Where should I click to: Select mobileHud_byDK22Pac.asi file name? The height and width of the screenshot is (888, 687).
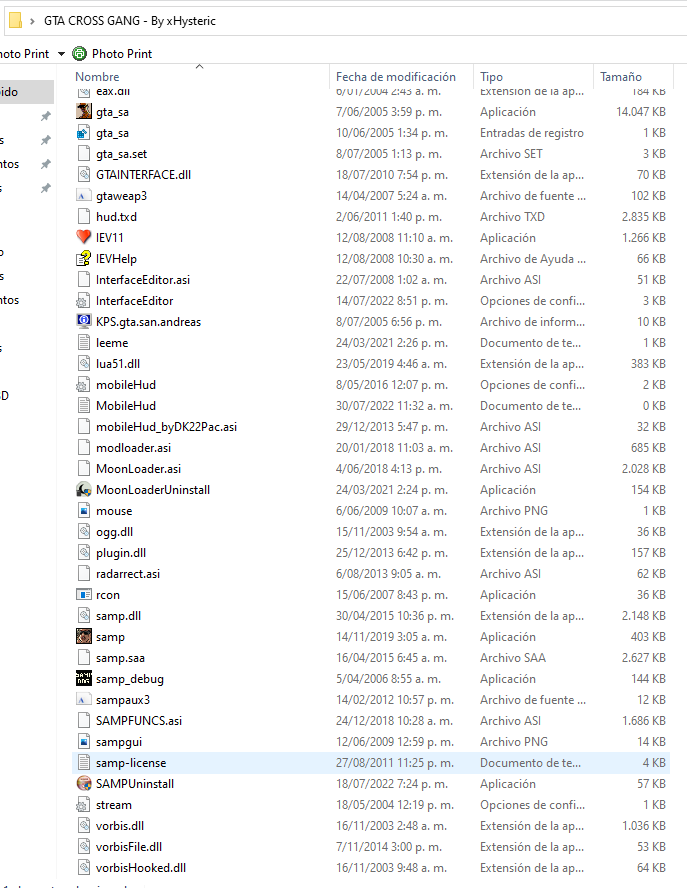167,426
